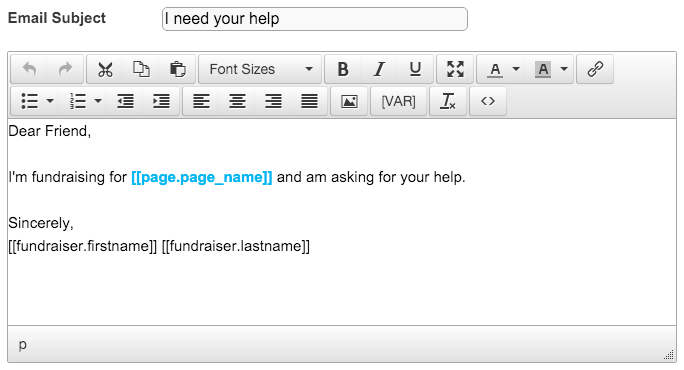Expand the bullet list style arrow
684x370 pixels.
click(x=50, y=101)
